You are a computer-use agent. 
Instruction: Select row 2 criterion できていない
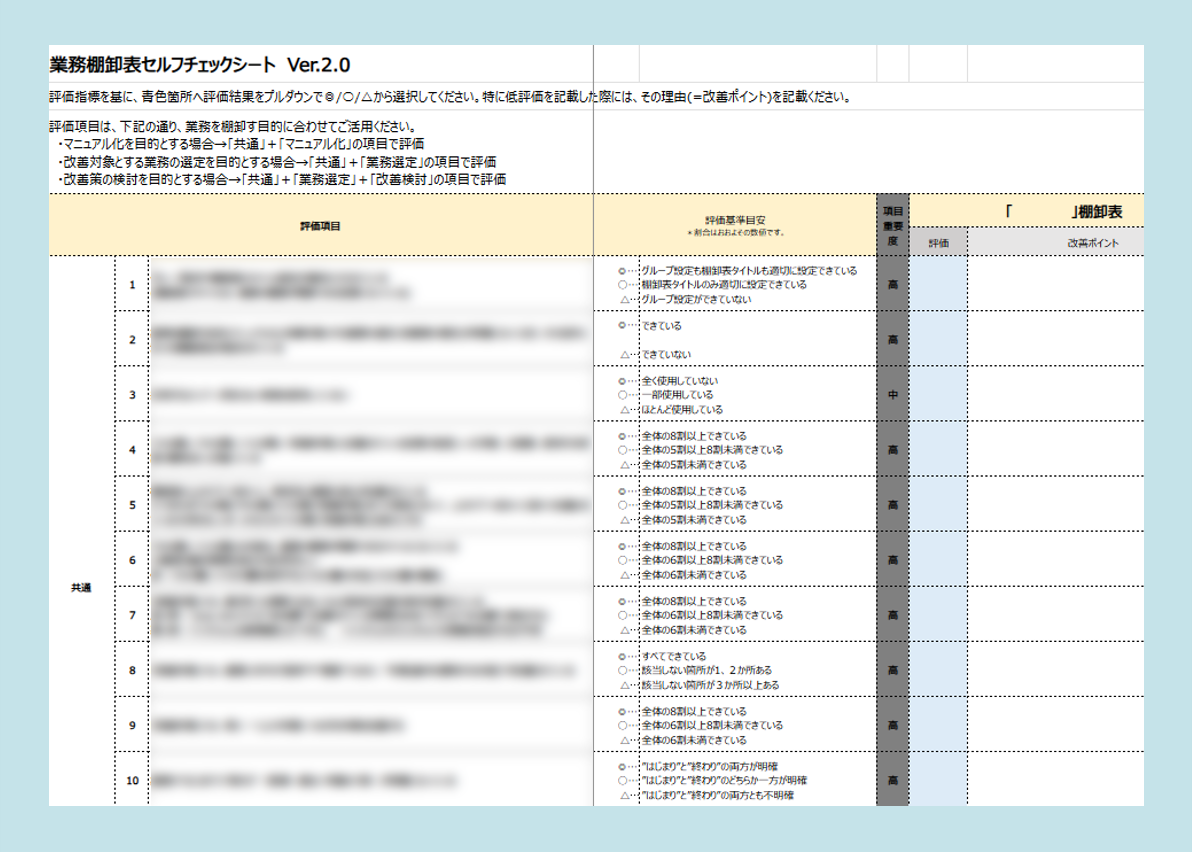(x=666, y=354)
